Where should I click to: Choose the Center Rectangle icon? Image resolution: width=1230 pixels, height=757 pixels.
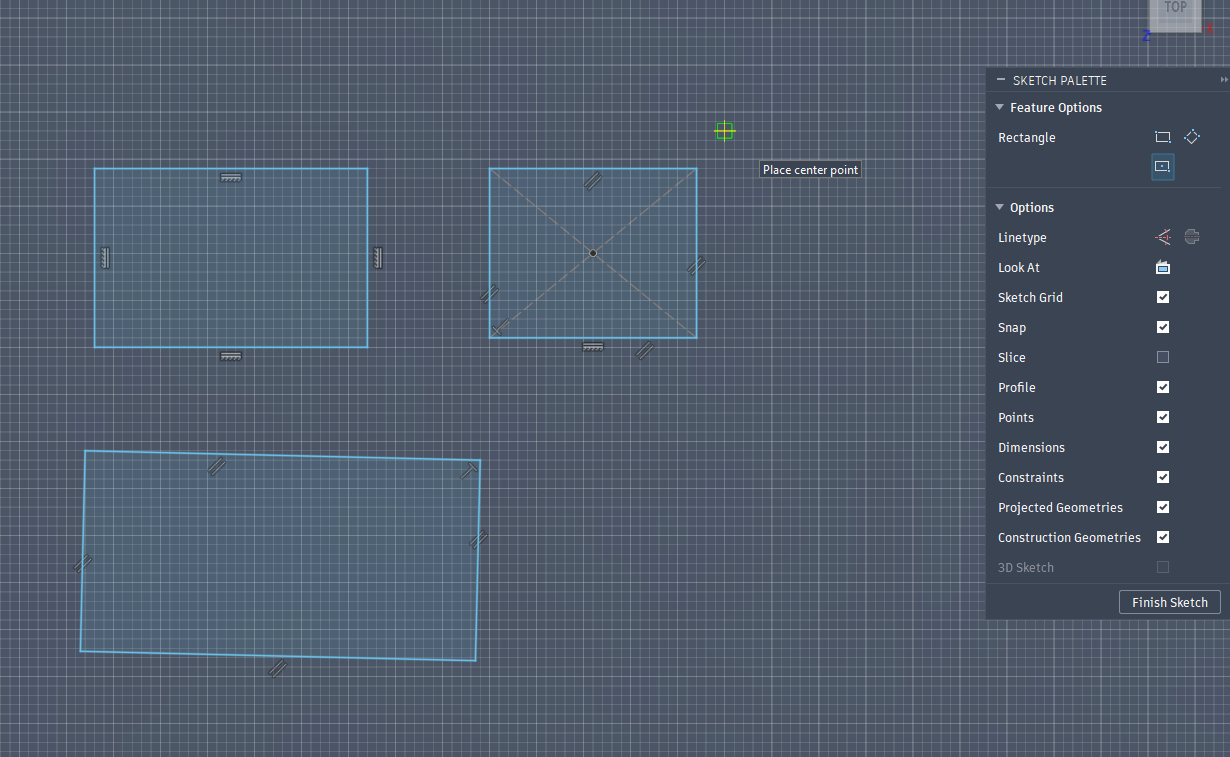click(x=1162, y=166)
